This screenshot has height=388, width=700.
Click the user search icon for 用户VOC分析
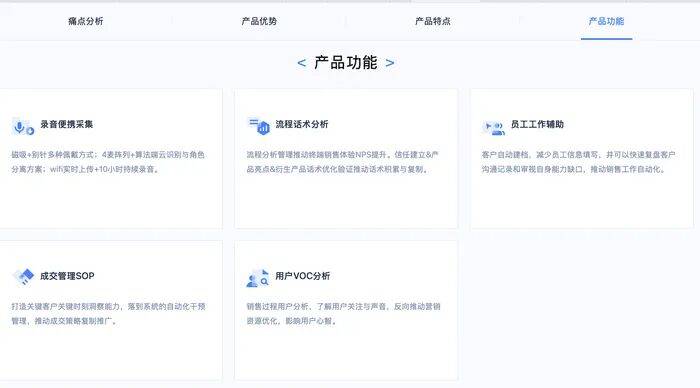(258, 278)
